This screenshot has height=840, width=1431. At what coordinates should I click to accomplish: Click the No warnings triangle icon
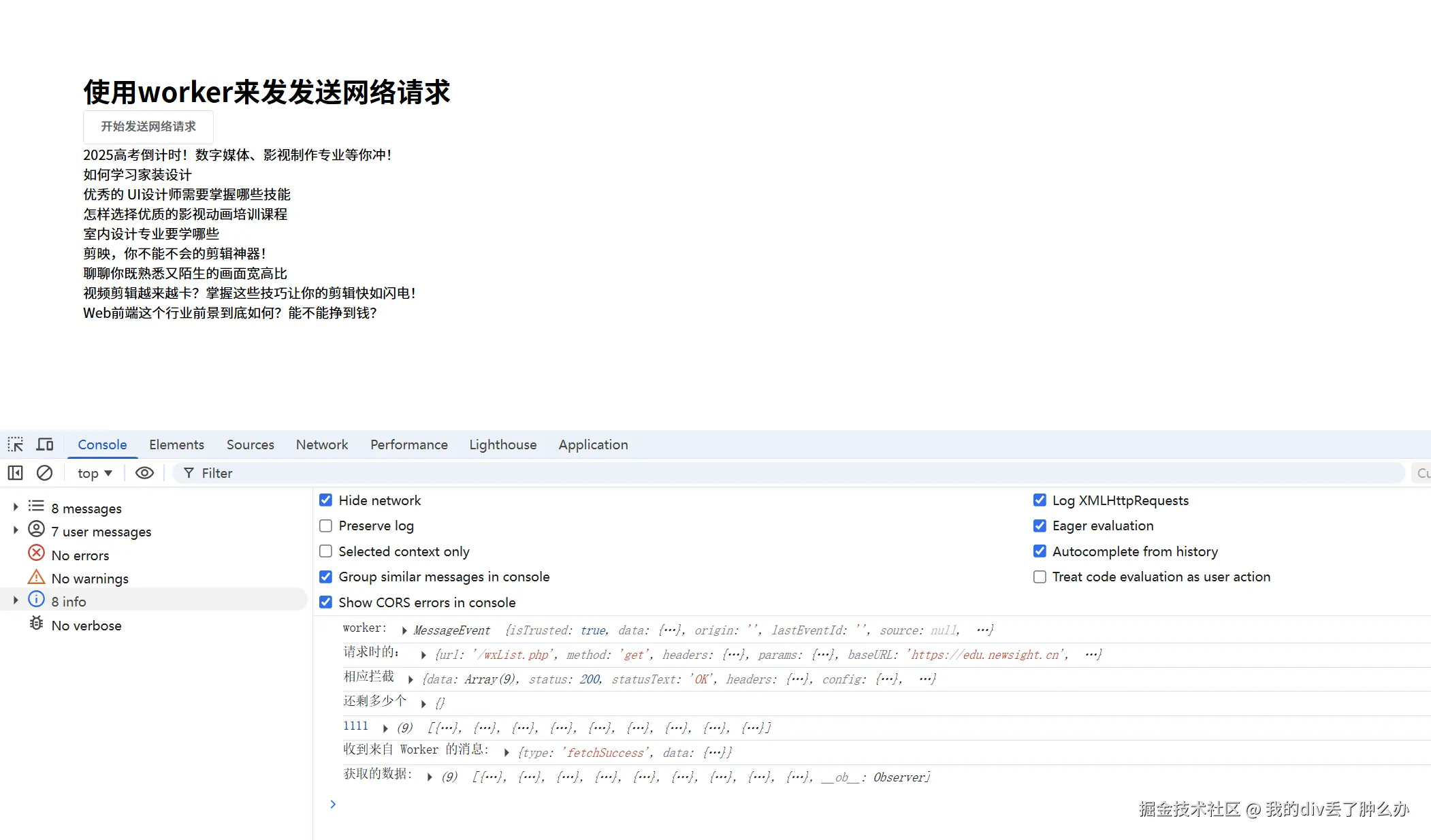point(36,577)
